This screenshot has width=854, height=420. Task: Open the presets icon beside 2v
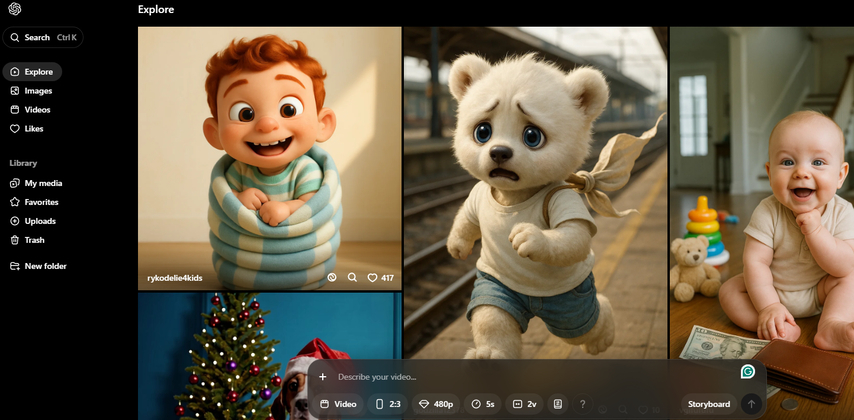(558, 404)
